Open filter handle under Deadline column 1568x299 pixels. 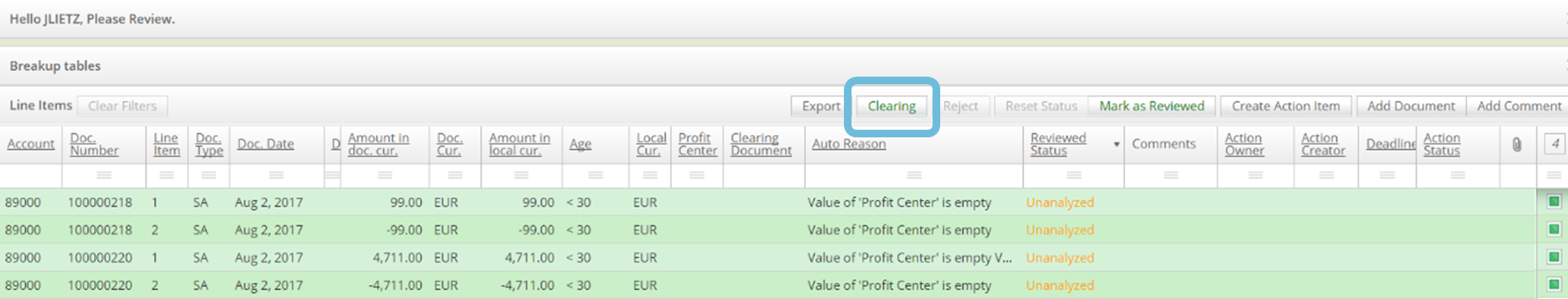click(x=1387, y=175)
